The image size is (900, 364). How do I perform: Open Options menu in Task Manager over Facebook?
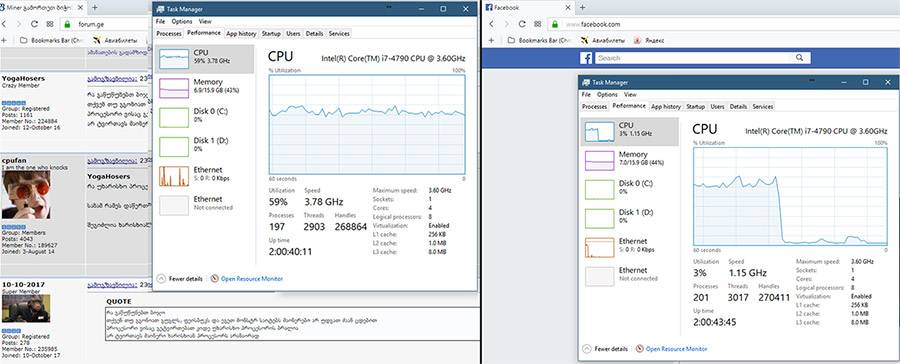coord(607,94)
